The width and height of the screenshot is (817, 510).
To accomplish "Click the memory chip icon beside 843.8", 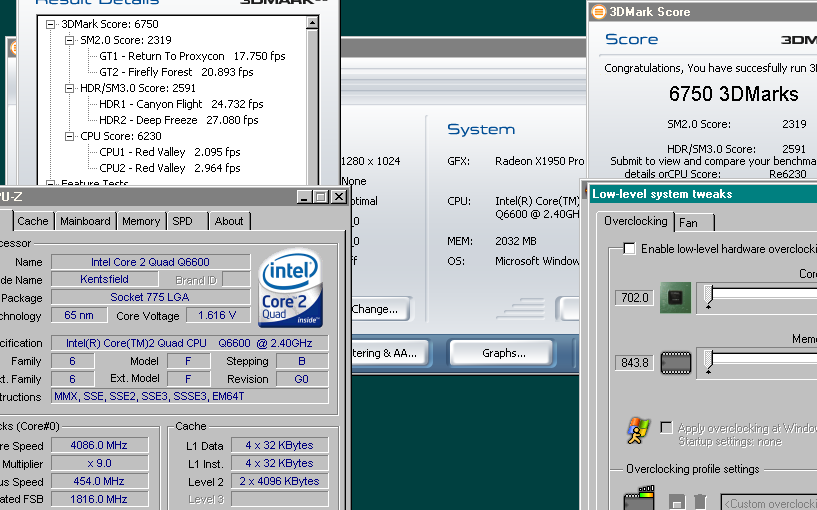I will coord(676,363).
